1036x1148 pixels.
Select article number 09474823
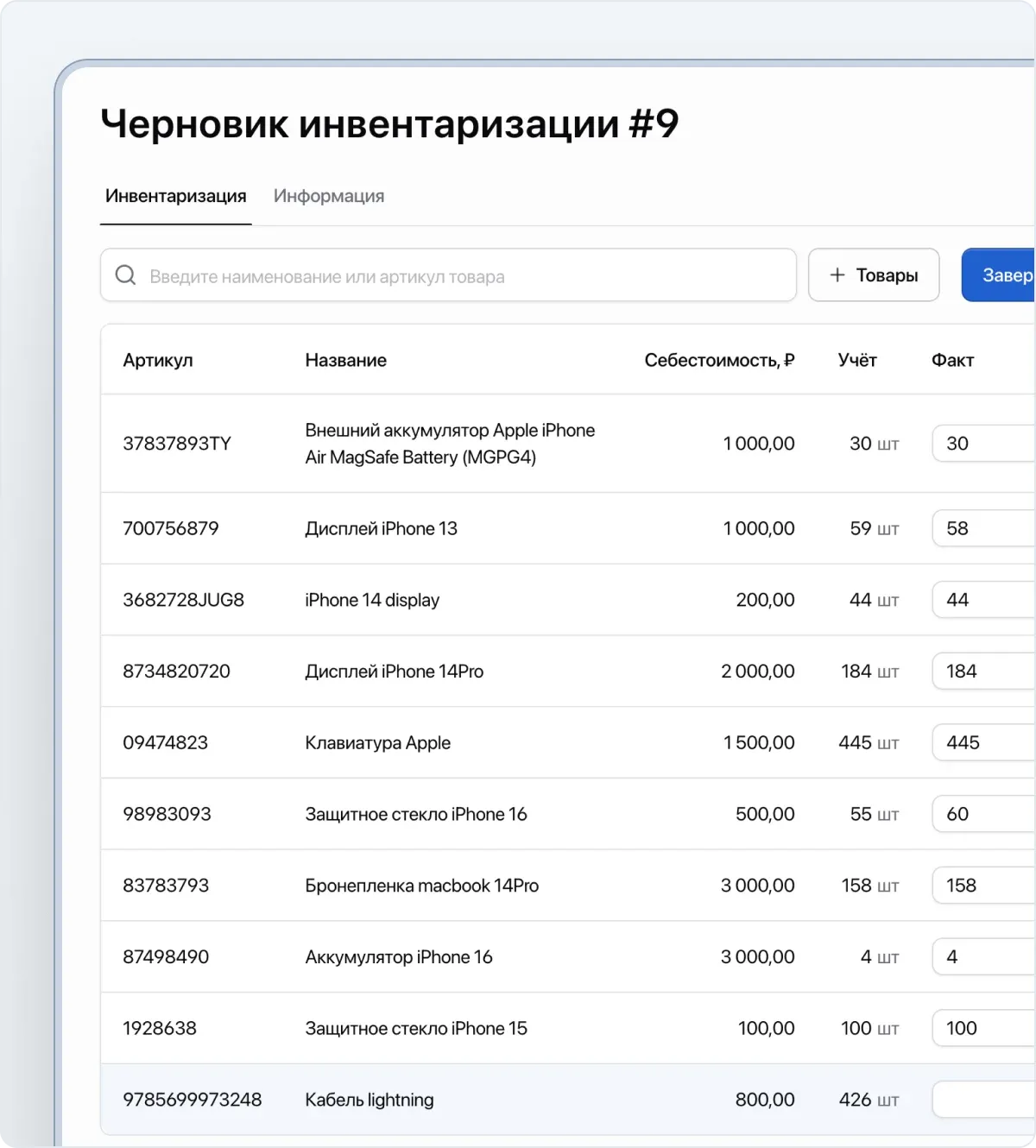pos(165,742)
